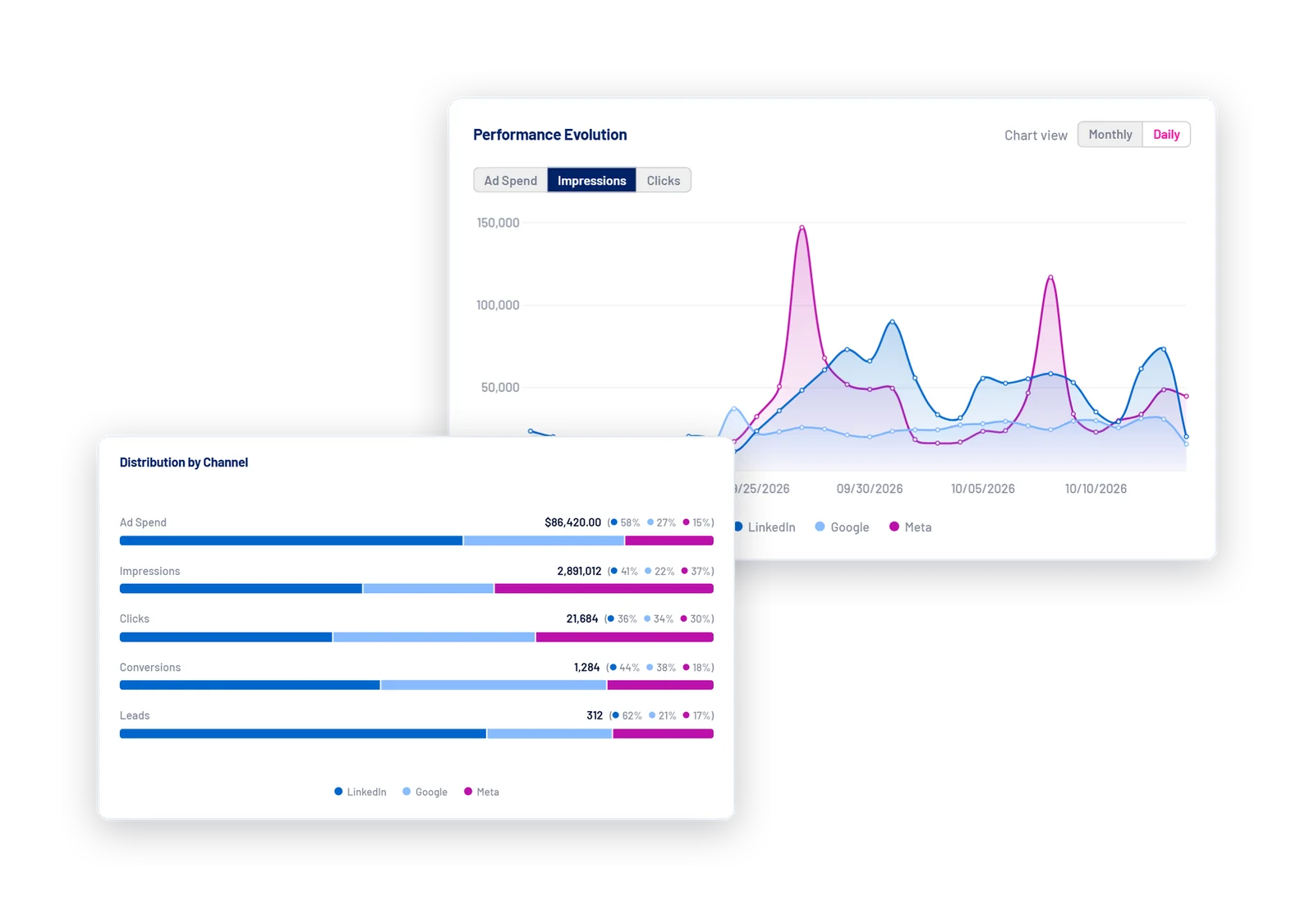Click the 10/05/2026 axis date label

(x=982, y=489)
